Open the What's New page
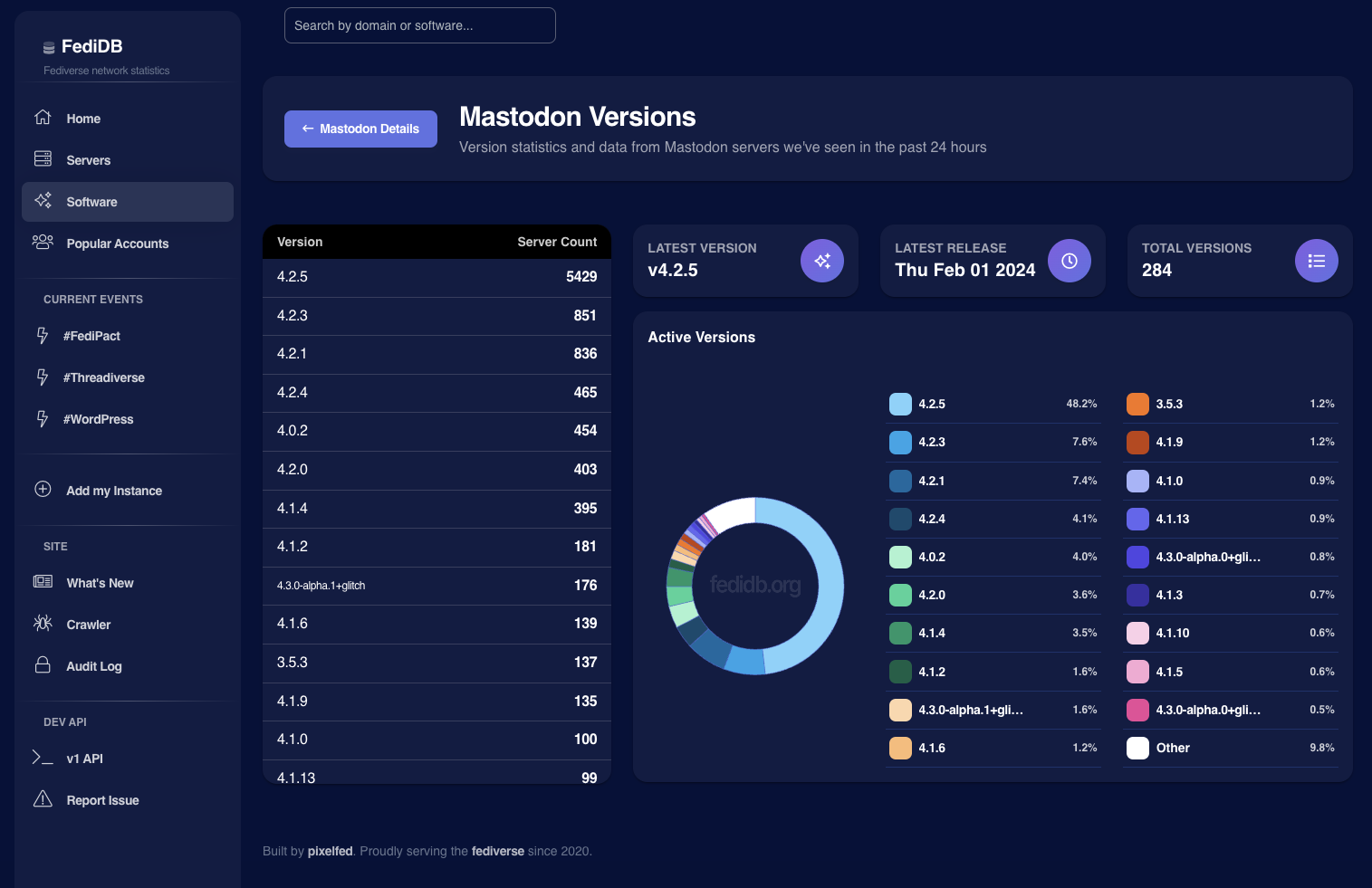This screenshot has height=888, width=1372. 128,583
